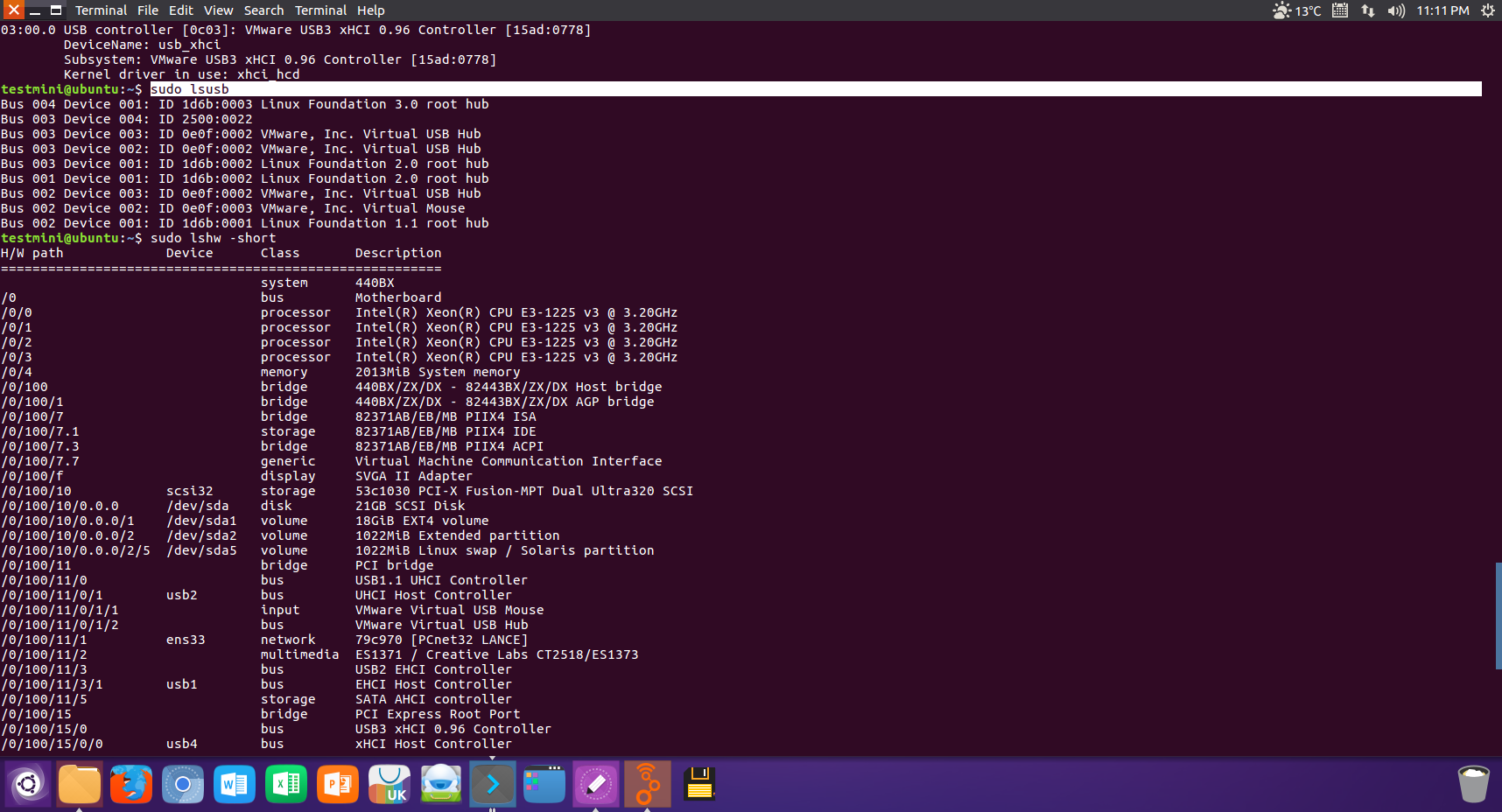Open the Help menu
1502x812 pixels.
[x=370, y=10]
